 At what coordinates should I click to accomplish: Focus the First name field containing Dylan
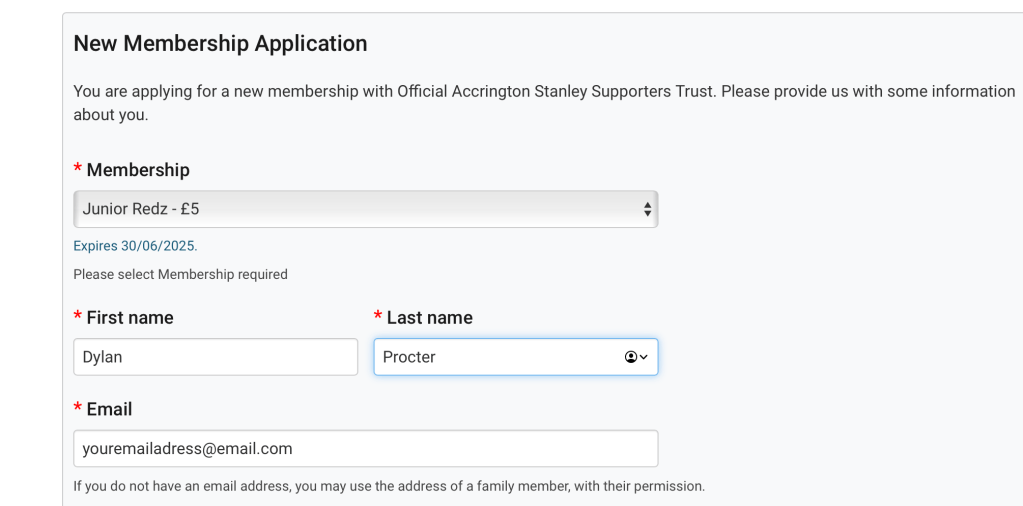(215, 357)
